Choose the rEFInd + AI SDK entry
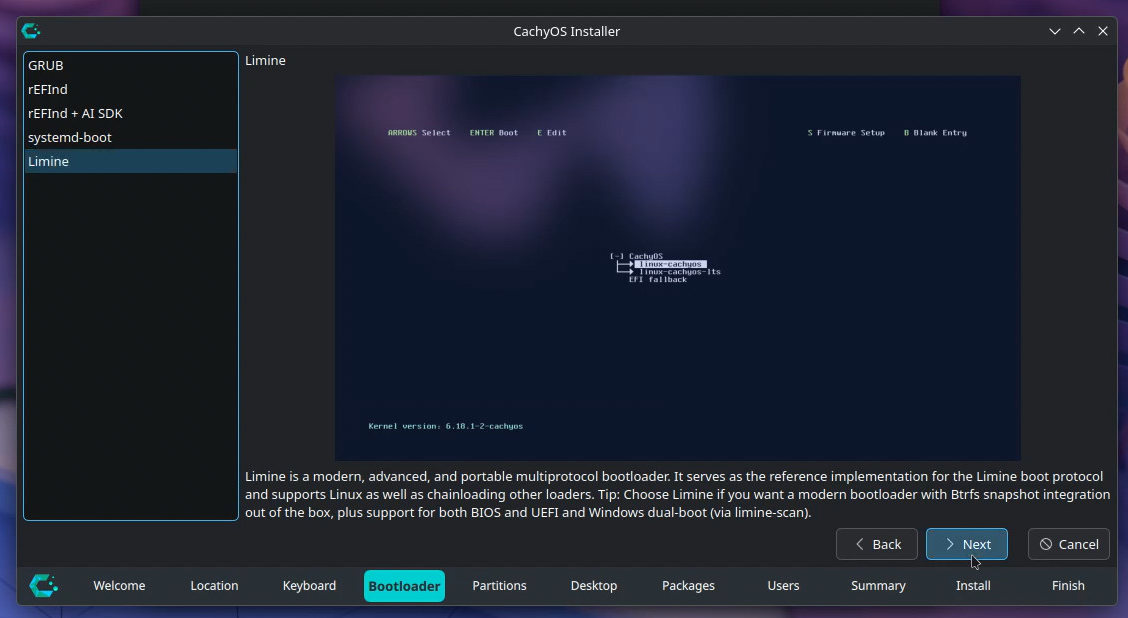Viewport: 1128px width, 618px height. (x=131, y=113)
